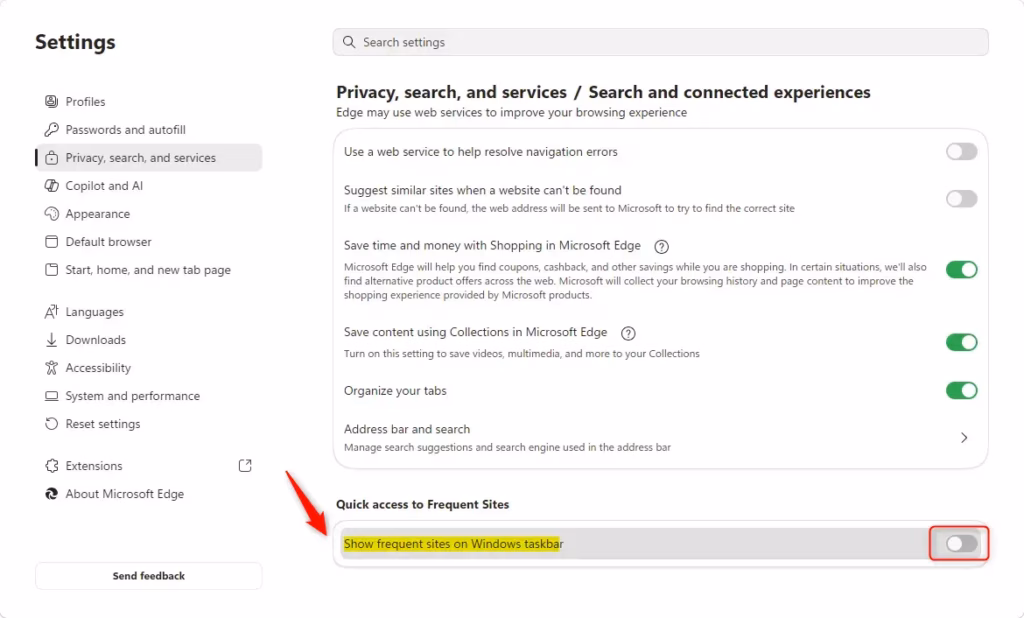This screenshot has width=1024, height=618.
Task: Turn off Save content using Collections toggle
Action: 961,342
